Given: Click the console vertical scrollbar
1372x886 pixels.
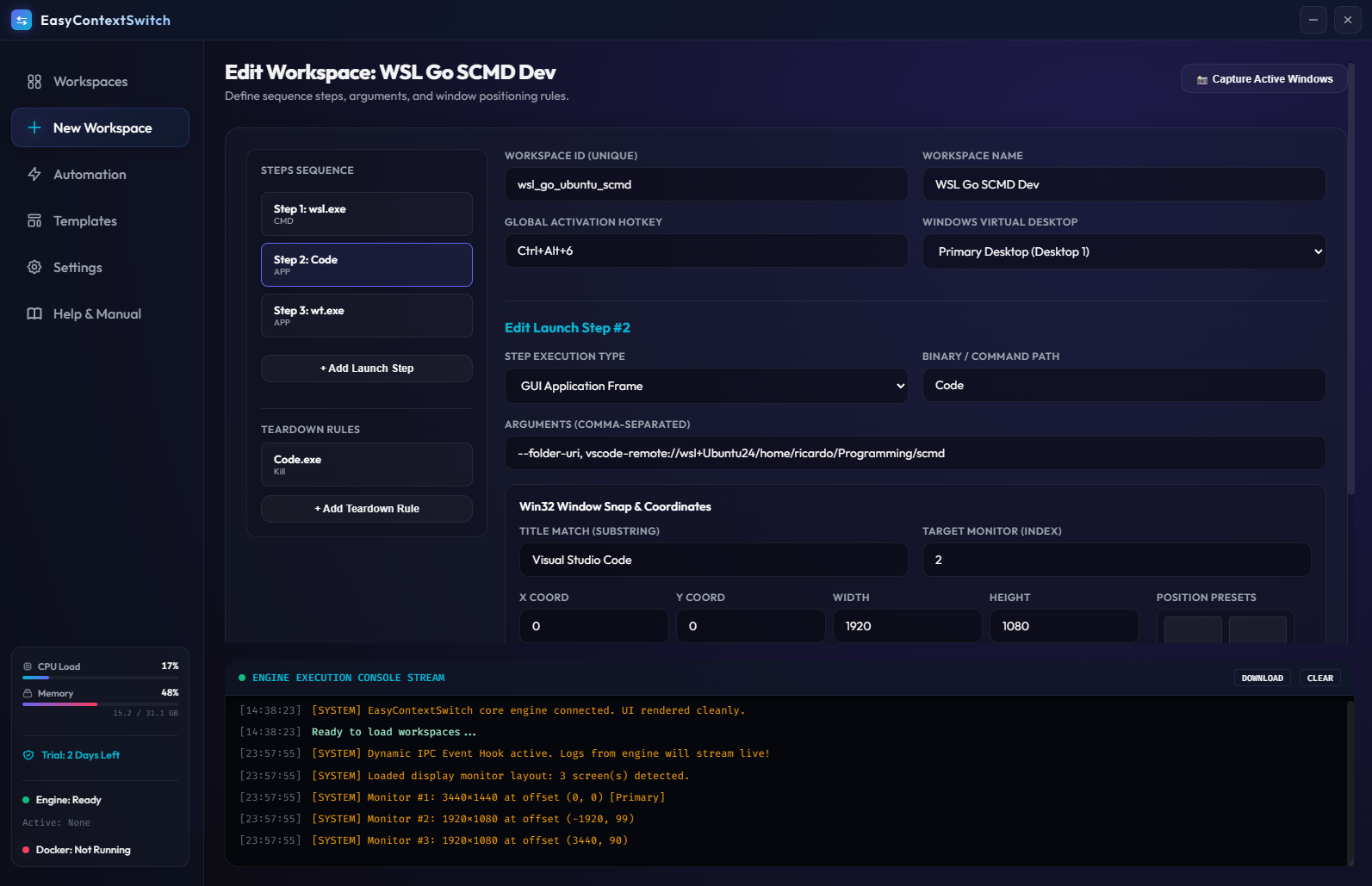Looking at the screenshot, I should pos(1350,782).
